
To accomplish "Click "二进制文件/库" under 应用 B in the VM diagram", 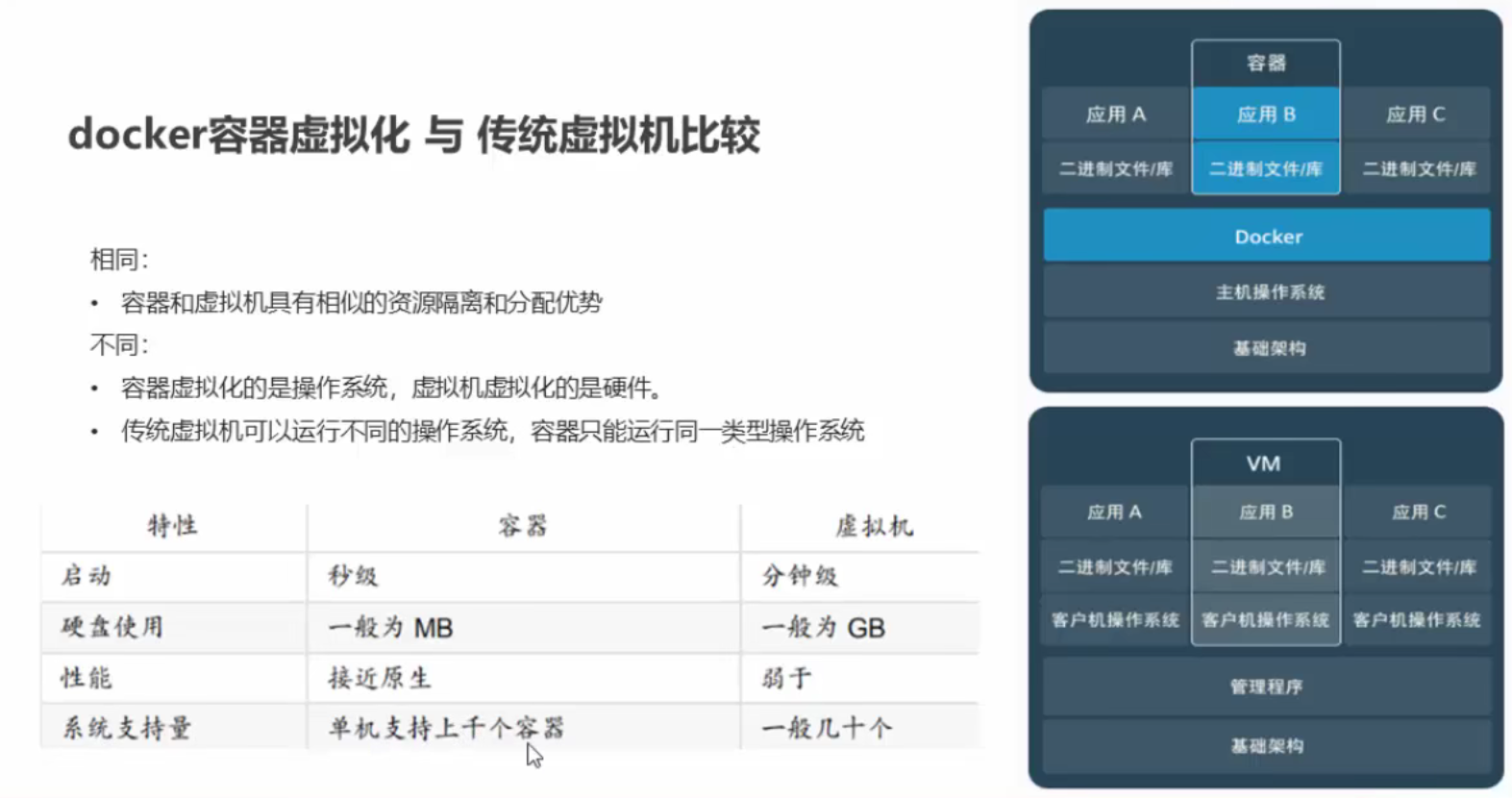I will click(x=1267, y=567).
